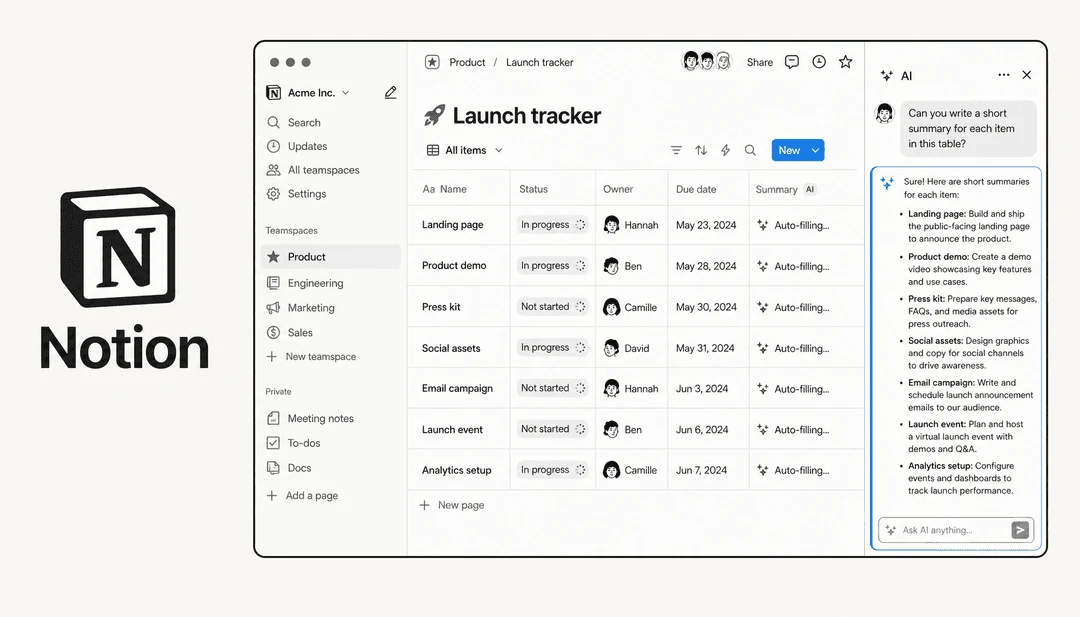1080x617 pixels.
Task: Click the filter icon in table toolbar
Action: pyautogui.click(x=676, y=150)
